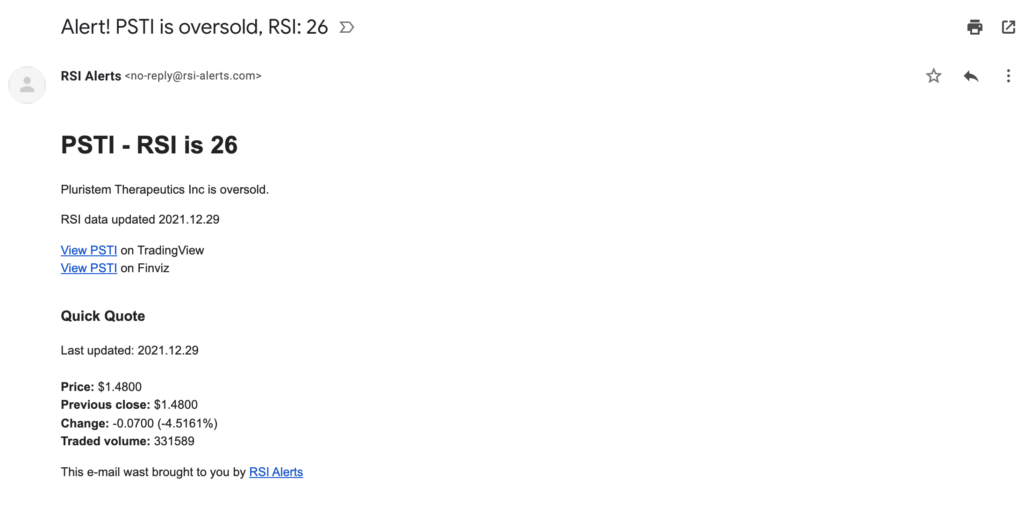Viewport: 1024px width, 507px height.
Task: Toggle the importance marker beside the subject
Action: coord(347,27)
